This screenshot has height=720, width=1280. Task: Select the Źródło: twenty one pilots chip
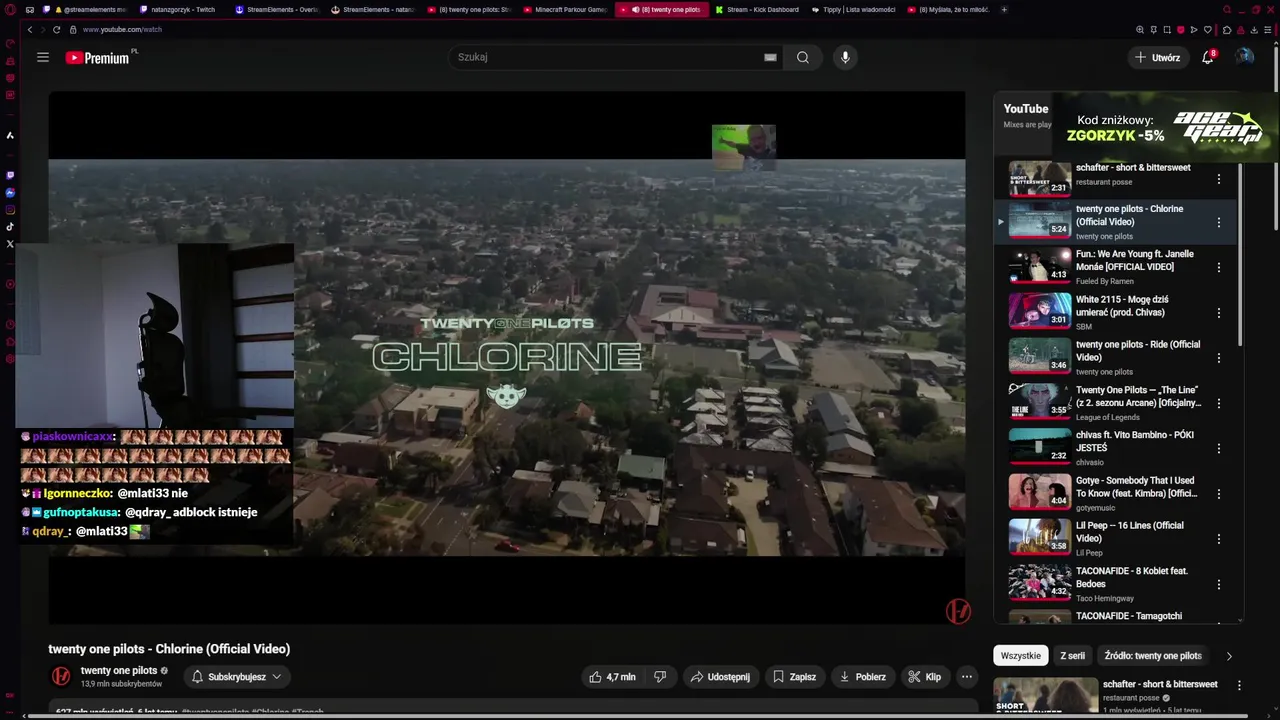tap(1153, 656)
